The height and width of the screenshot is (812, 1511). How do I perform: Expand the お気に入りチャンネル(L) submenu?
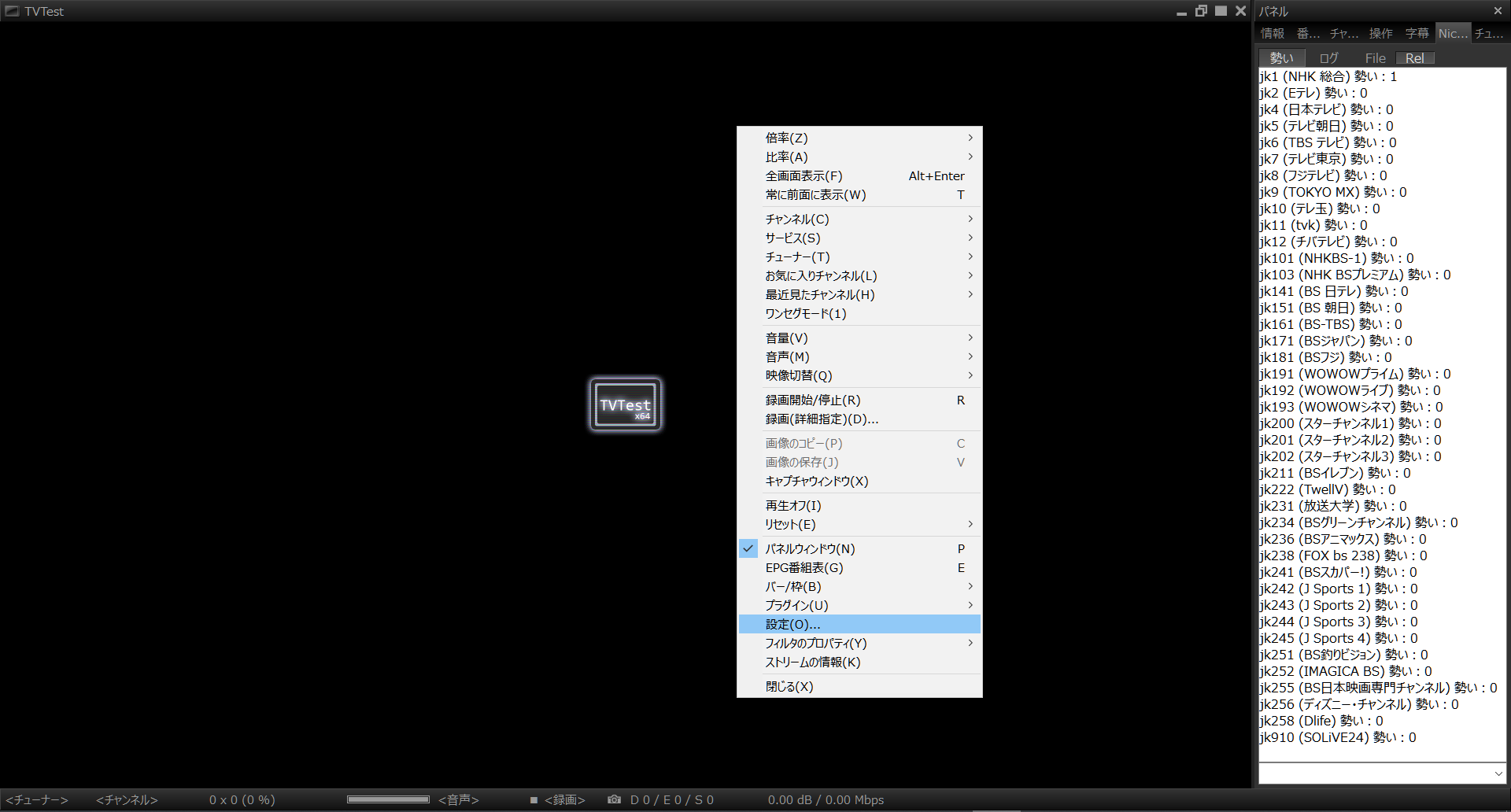[859, 275]
